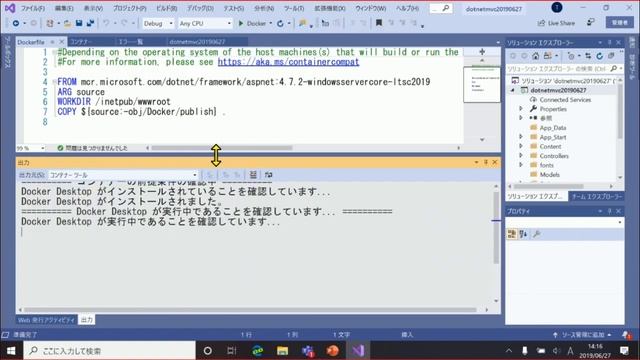Click the refresh icon beside Docker
Image resolution: width=640 pixels, height=360 pixels.
pos(280,23)
